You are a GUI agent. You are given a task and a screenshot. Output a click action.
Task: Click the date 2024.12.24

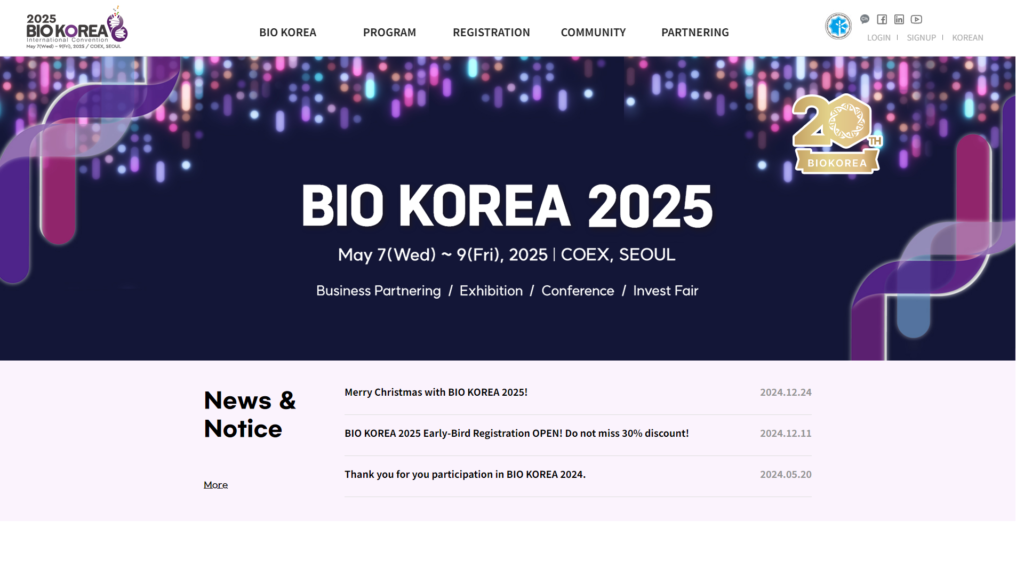(786, 392)
